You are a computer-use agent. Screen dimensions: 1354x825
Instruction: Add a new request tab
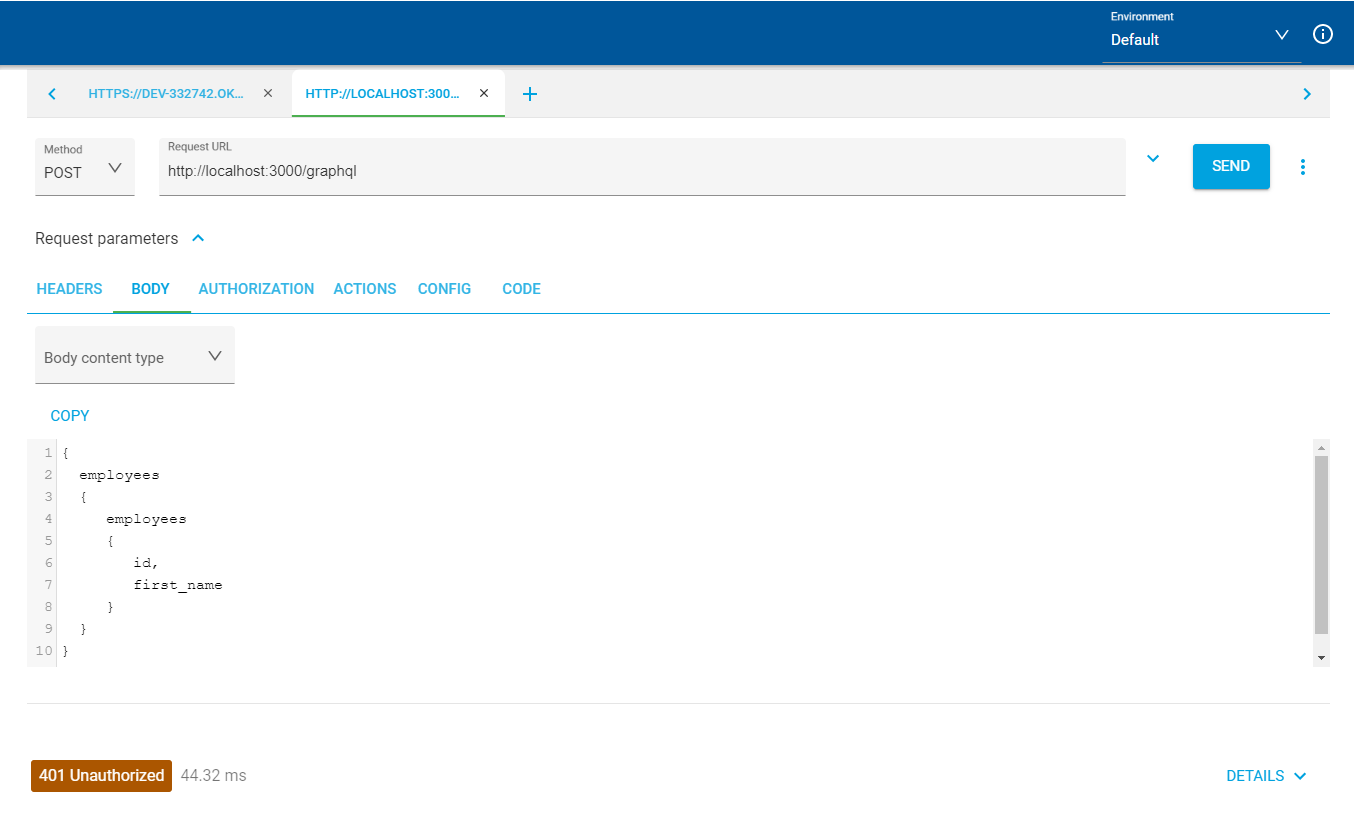tap(530, 94)
